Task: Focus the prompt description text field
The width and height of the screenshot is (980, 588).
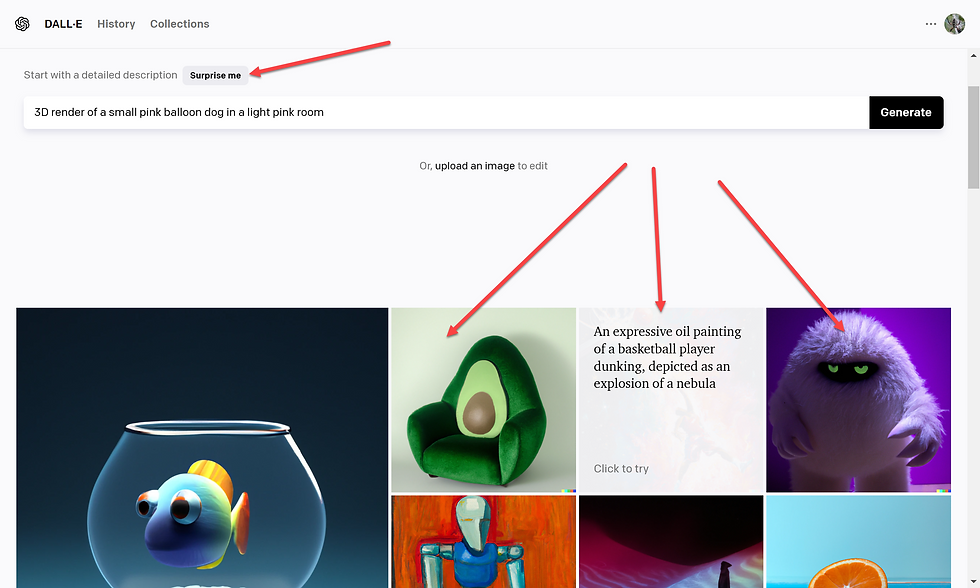Action: coord(446,112)
